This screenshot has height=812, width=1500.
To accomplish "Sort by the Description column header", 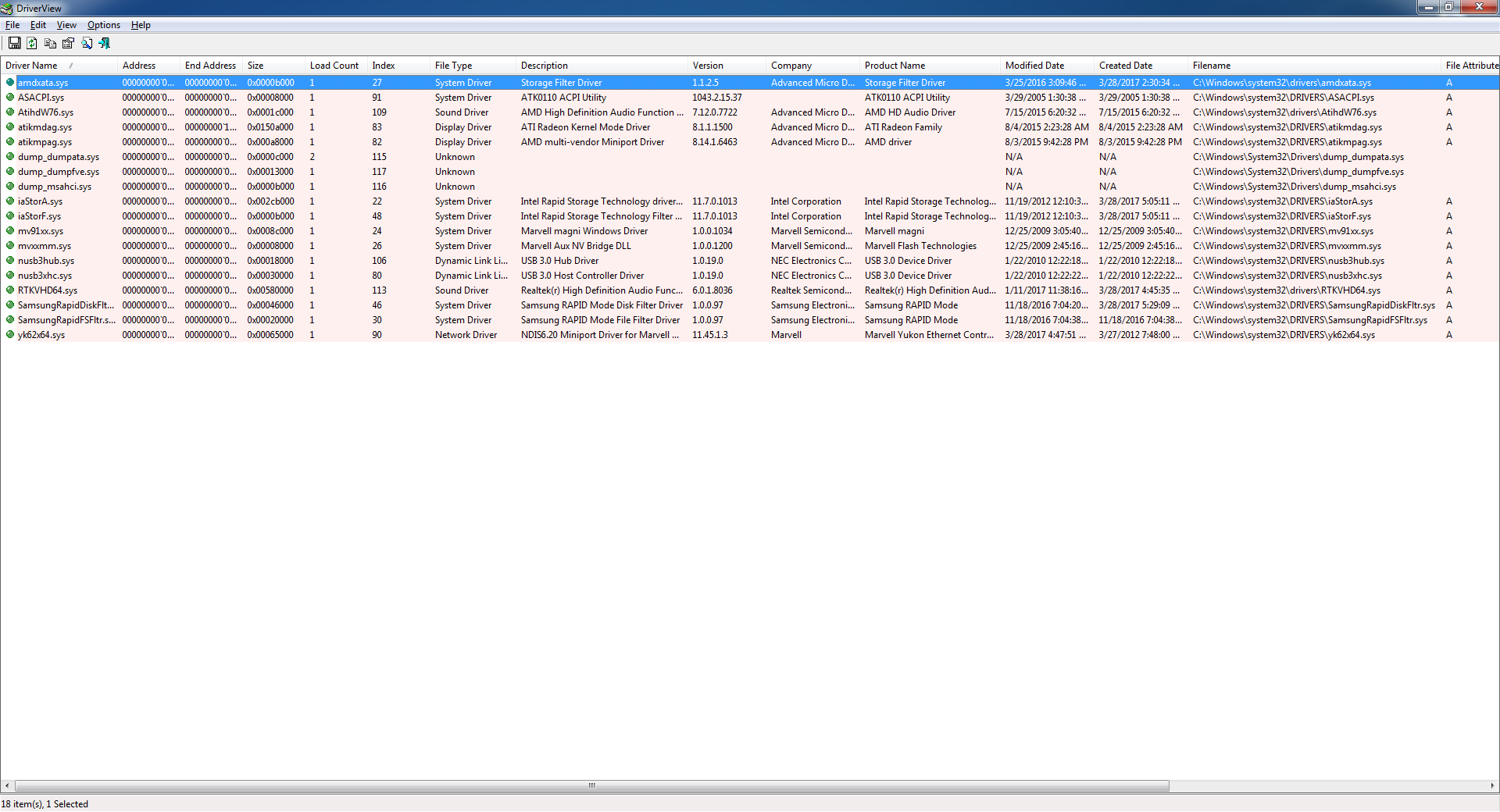I will [x=602, y=66].
